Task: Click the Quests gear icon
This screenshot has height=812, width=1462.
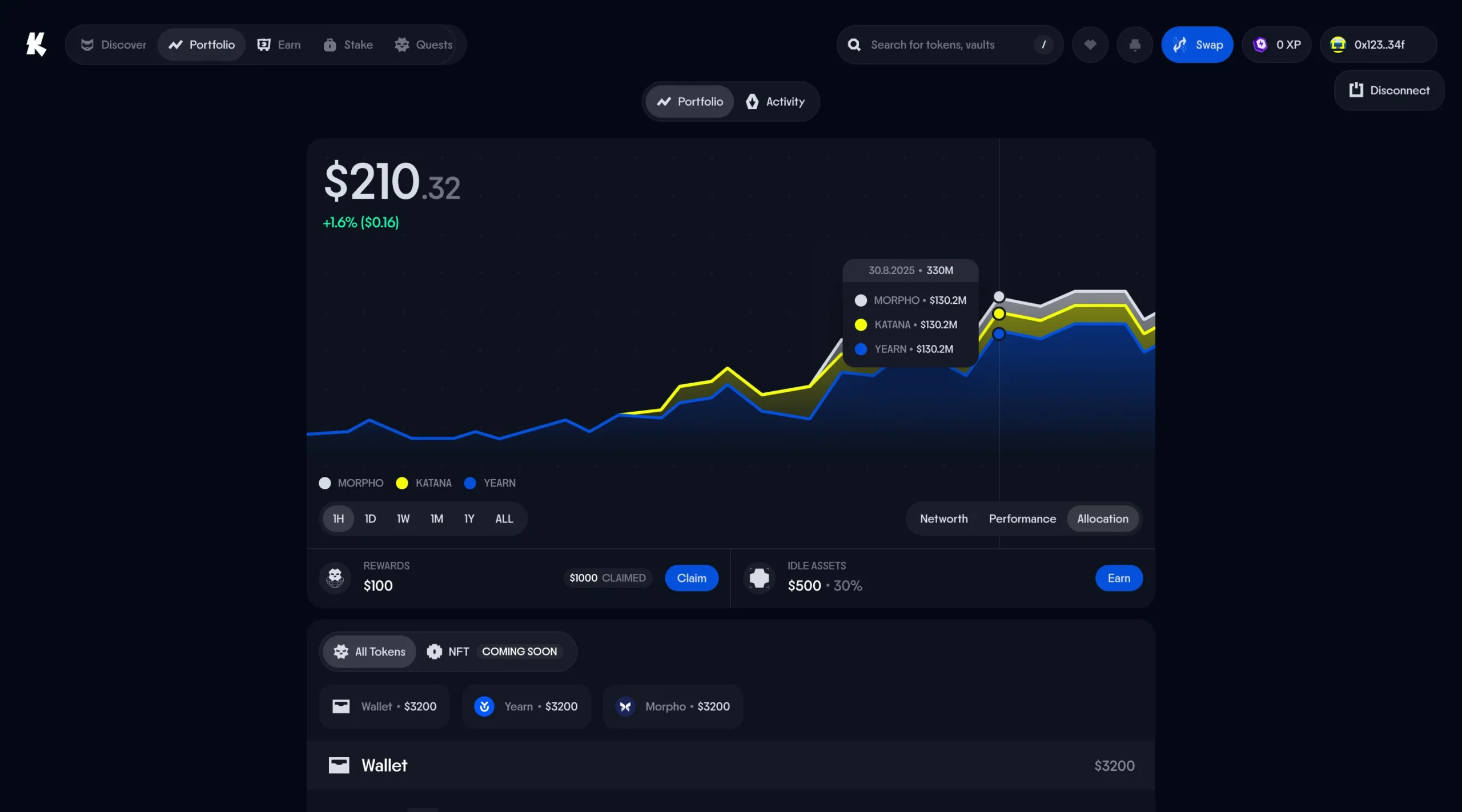Action: (x=402, y=45)
